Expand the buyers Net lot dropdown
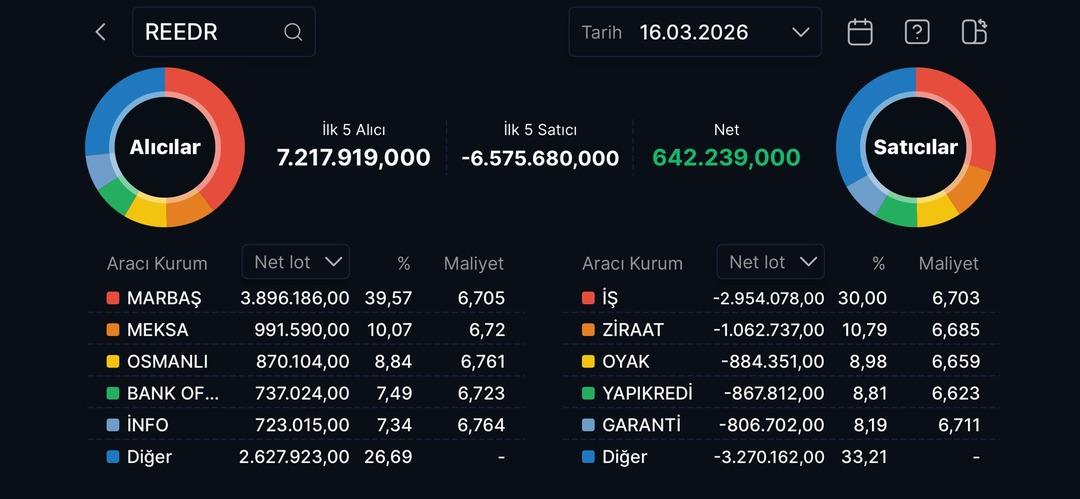 click(296, 262)
